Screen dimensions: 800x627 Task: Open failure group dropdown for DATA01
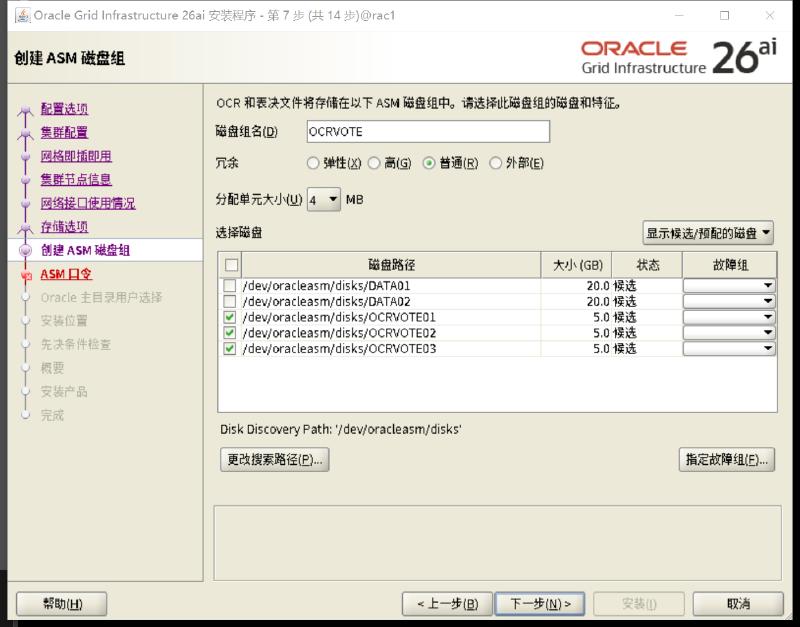(x=729, y=286)
